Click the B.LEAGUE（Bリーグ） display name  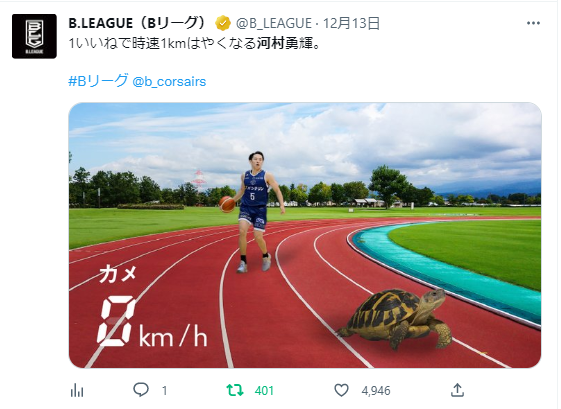pos(138,23)
